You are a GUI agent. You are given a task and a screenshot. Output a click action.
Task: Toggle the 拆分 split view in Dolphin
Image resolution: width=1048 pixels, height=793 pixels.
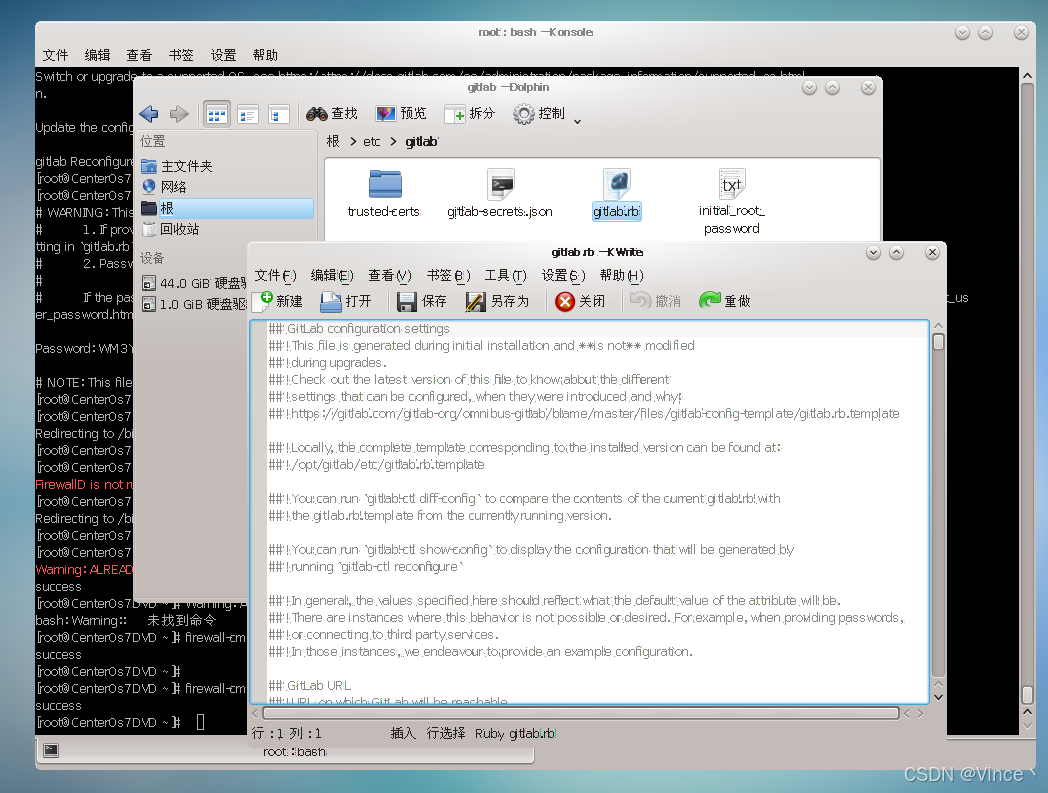click(470, 114)
